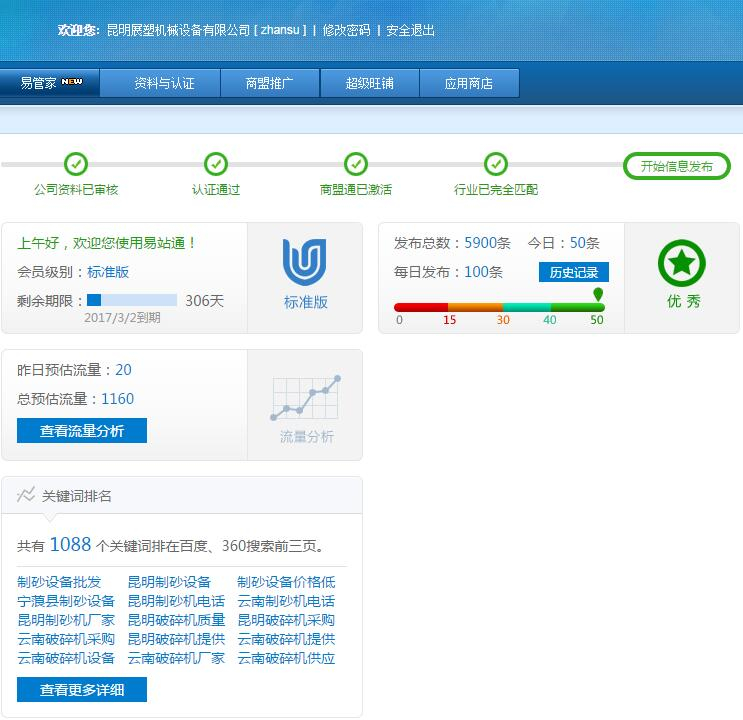Screen dimensions: 743x720
Task: Open the 商盟推广 menu tab
Action: coord(269,83)
